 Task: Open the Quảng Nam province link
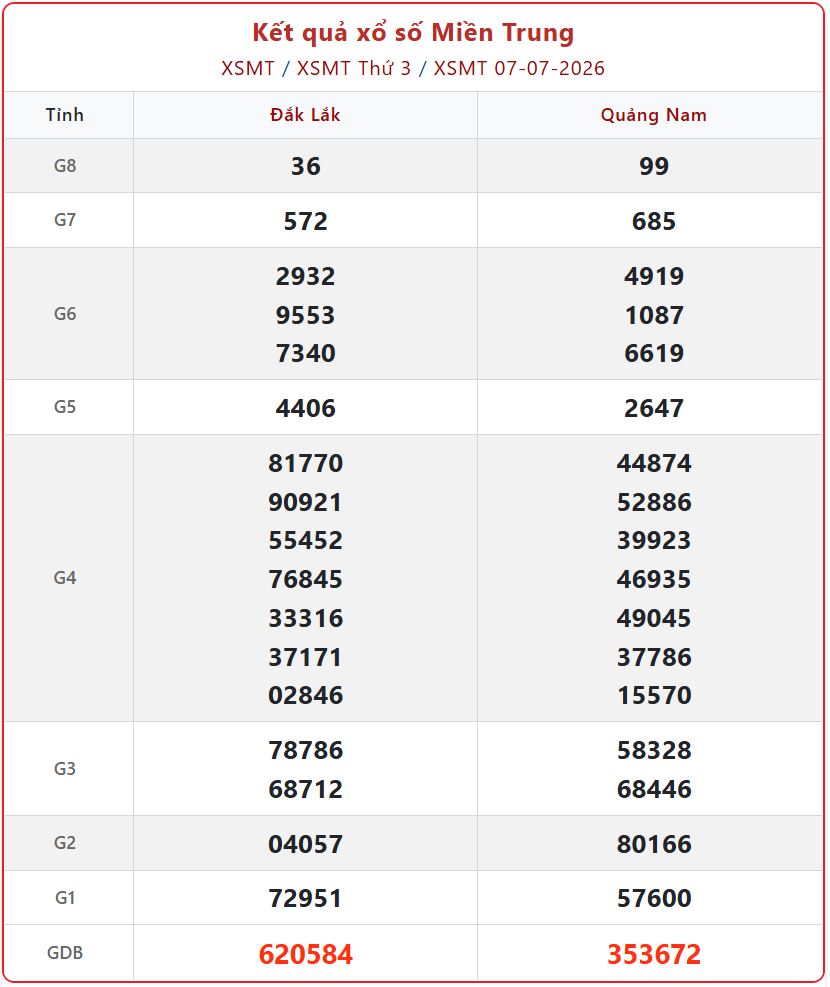coord(654,115)
